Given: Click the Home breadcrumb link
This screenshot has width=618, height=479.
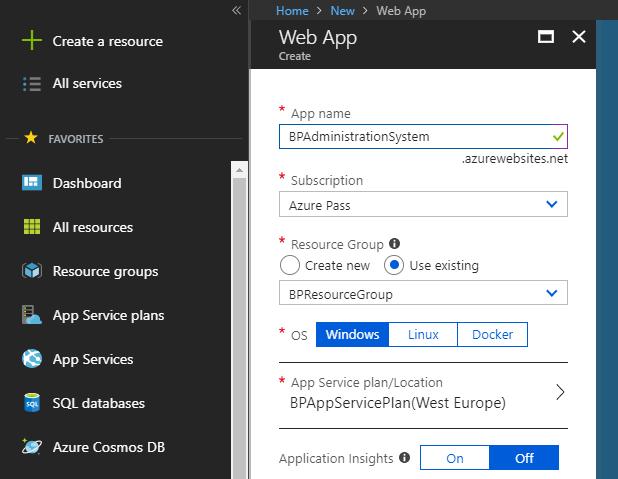Looking at the screenshot, I should [x=292, y=11].
